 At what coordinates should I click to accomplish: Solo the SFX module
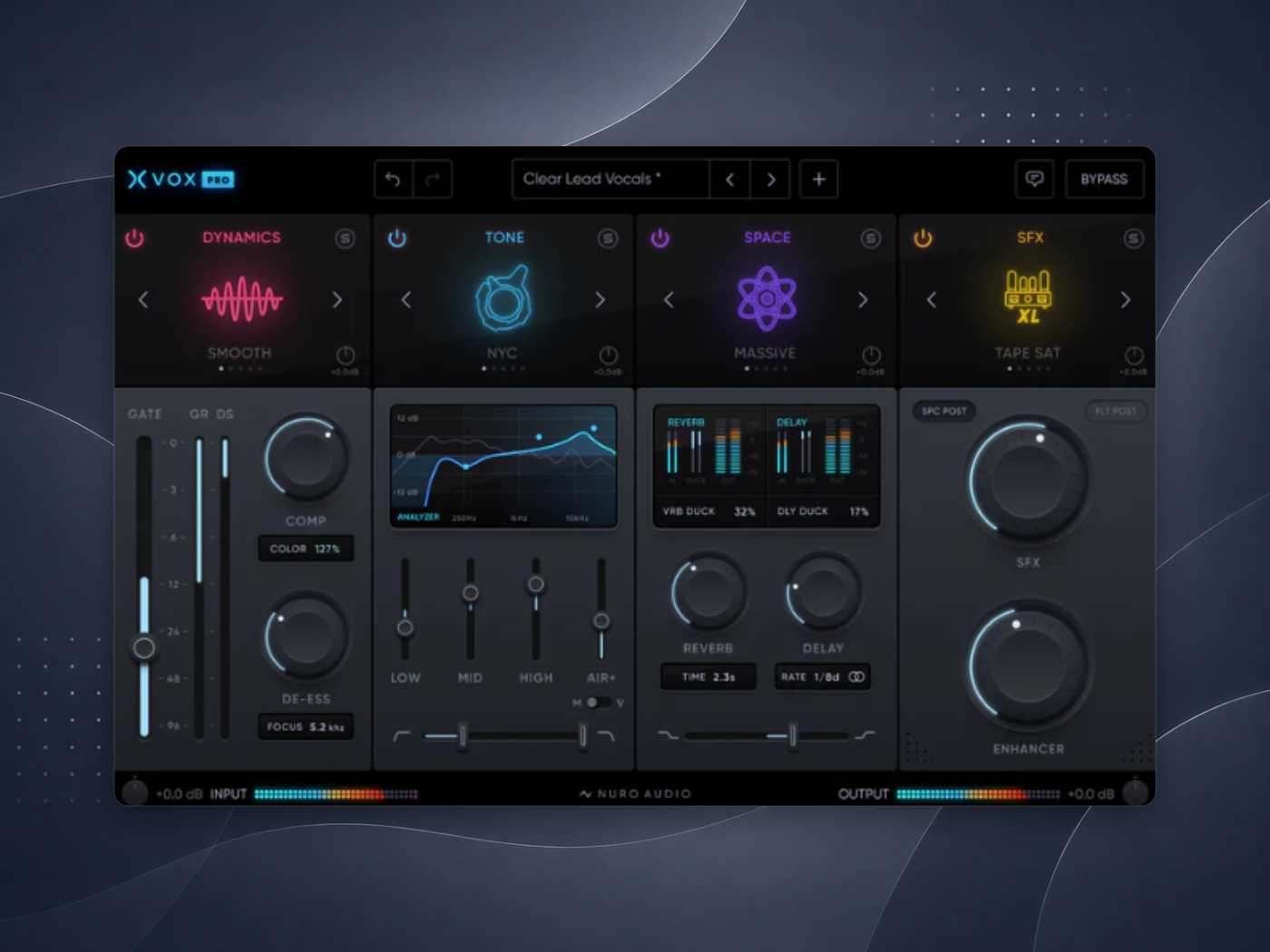tap(1133, 238)
